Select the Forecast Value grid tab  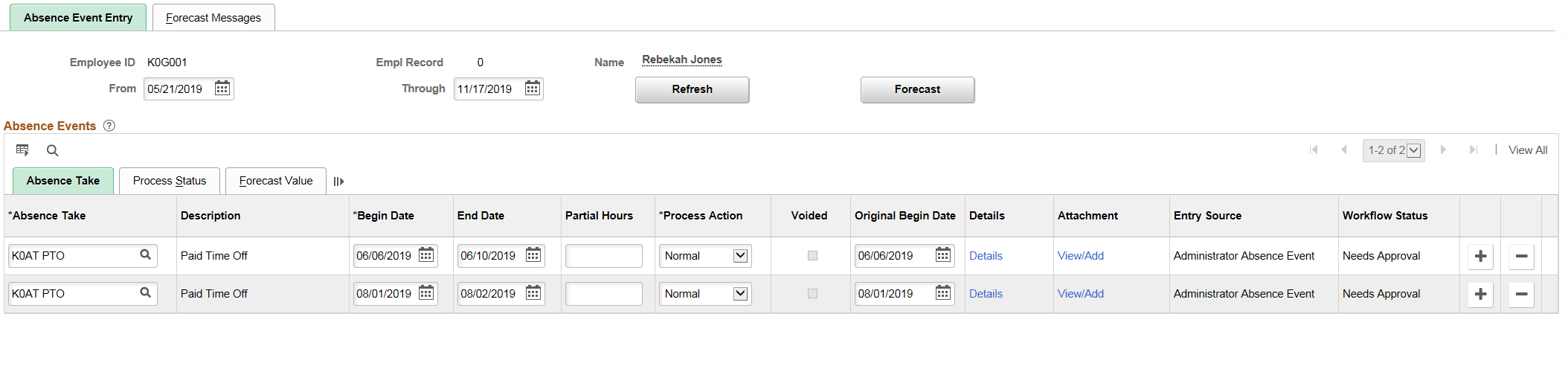pyautogui.click(x=276, y=181)
